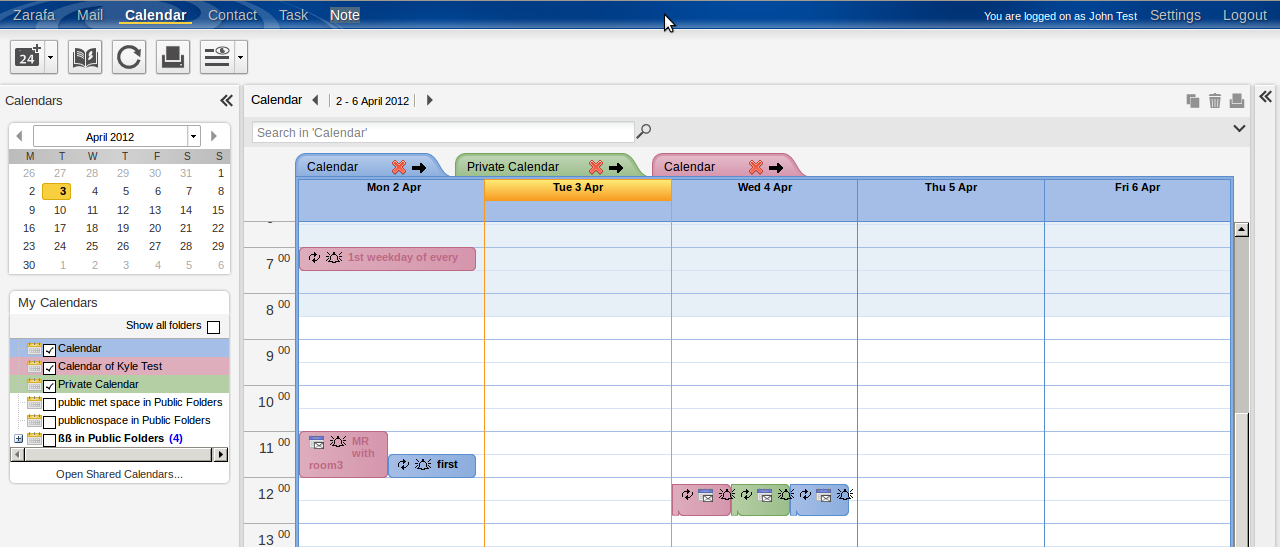Open the 'MR with room3' appointment
Viewport: 1280px width, 547px height.
[x=343, y=454]
